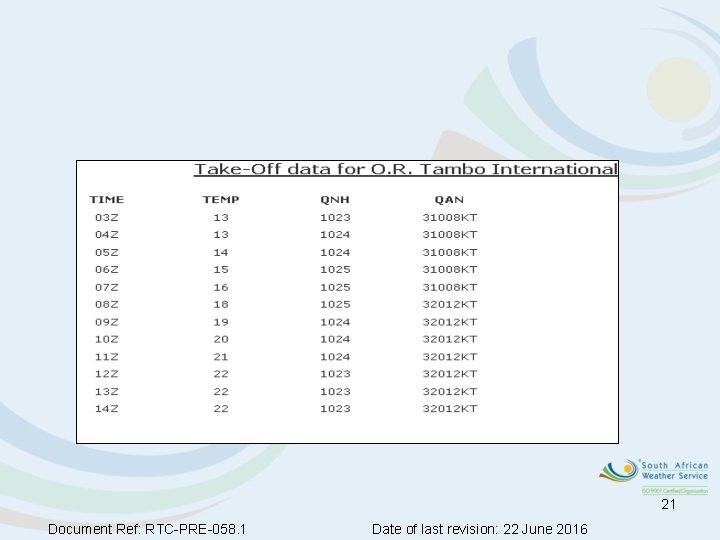Click the TEMP column header
This screenshot has width=720, height=540.
[x=221, y=200]
